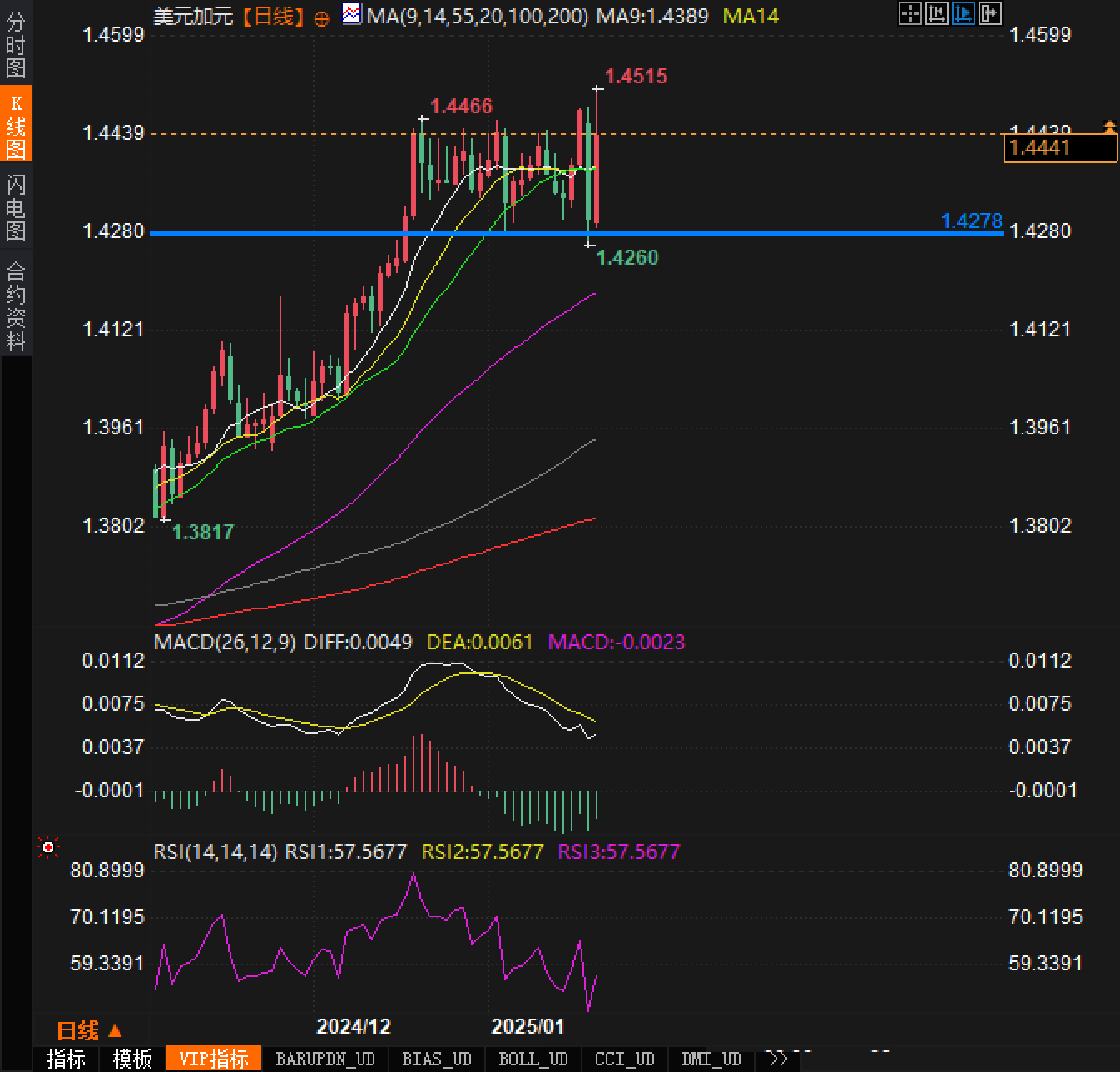Click the orange circle-plus icon beside 日线
Screen dimensions: 1120x1072
321,18
